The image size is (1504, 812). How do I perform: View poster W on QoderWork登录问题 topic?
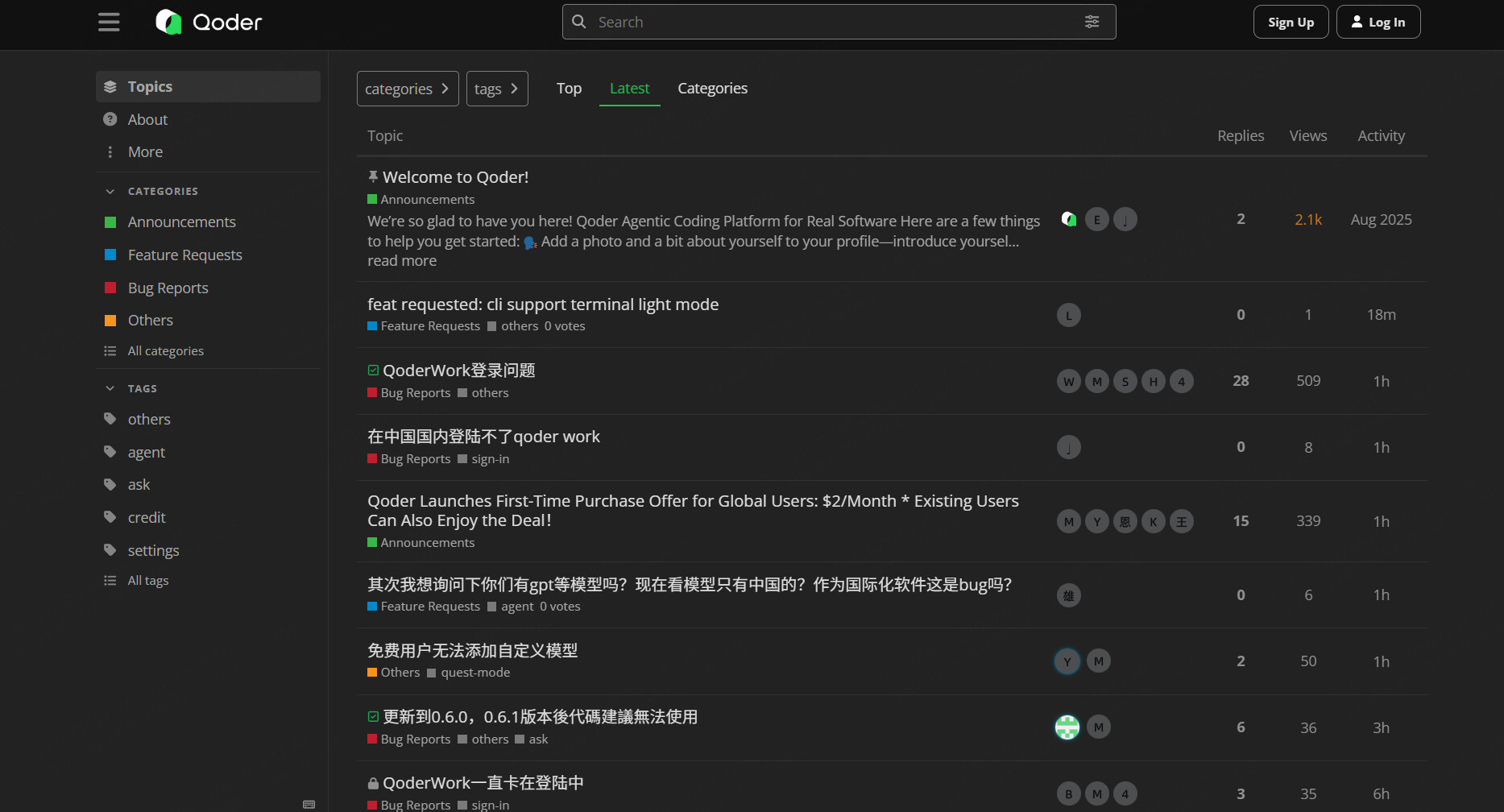point(1069,381)
